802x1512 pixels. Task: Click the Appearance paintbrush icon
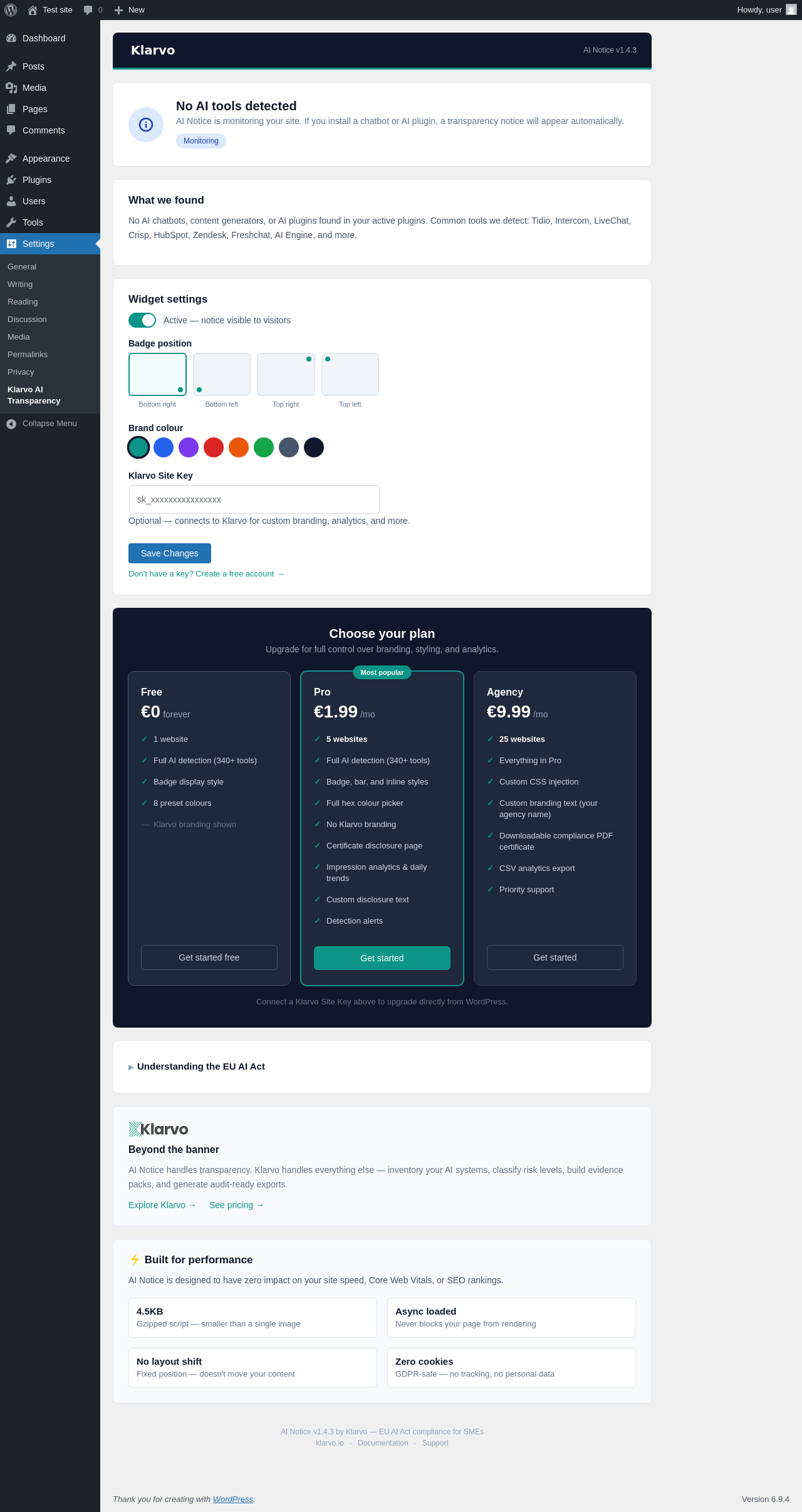point(11,159)
